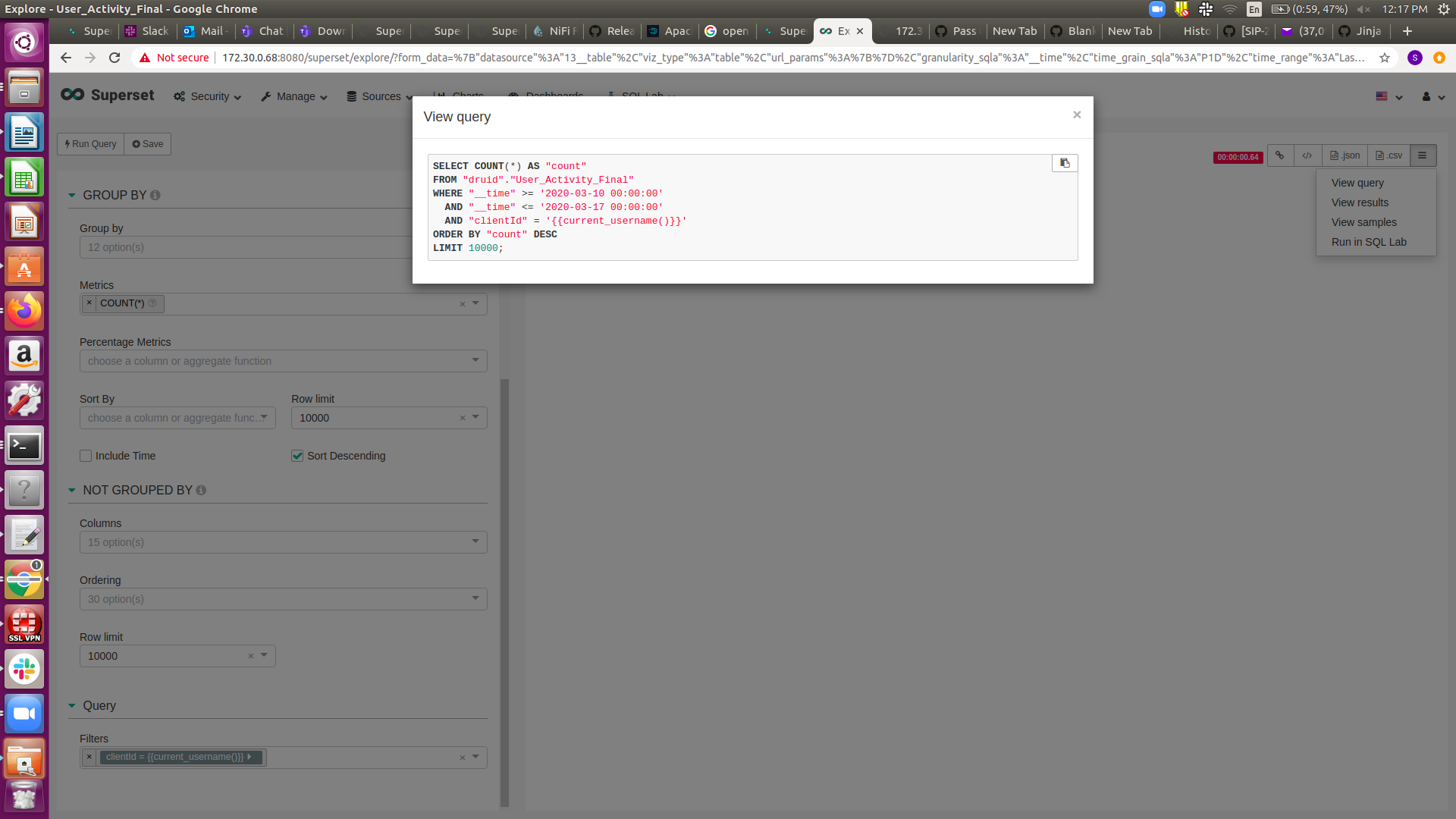This screenshot has width=1456, height=819.
Task: Click the info icon beside GROUP BY
Action: coord(155,195)
